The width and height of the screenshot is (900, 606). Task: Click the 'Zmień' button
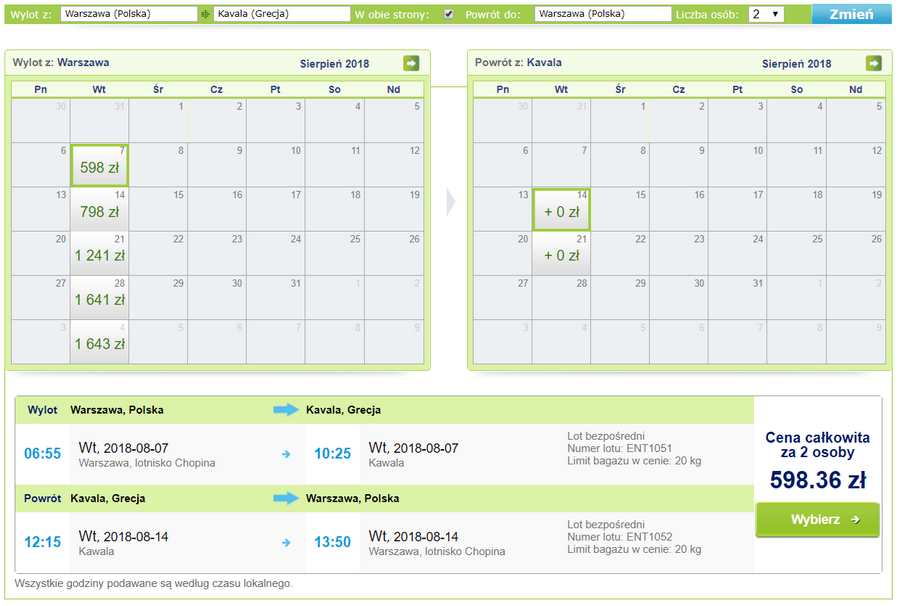(851, 14)
